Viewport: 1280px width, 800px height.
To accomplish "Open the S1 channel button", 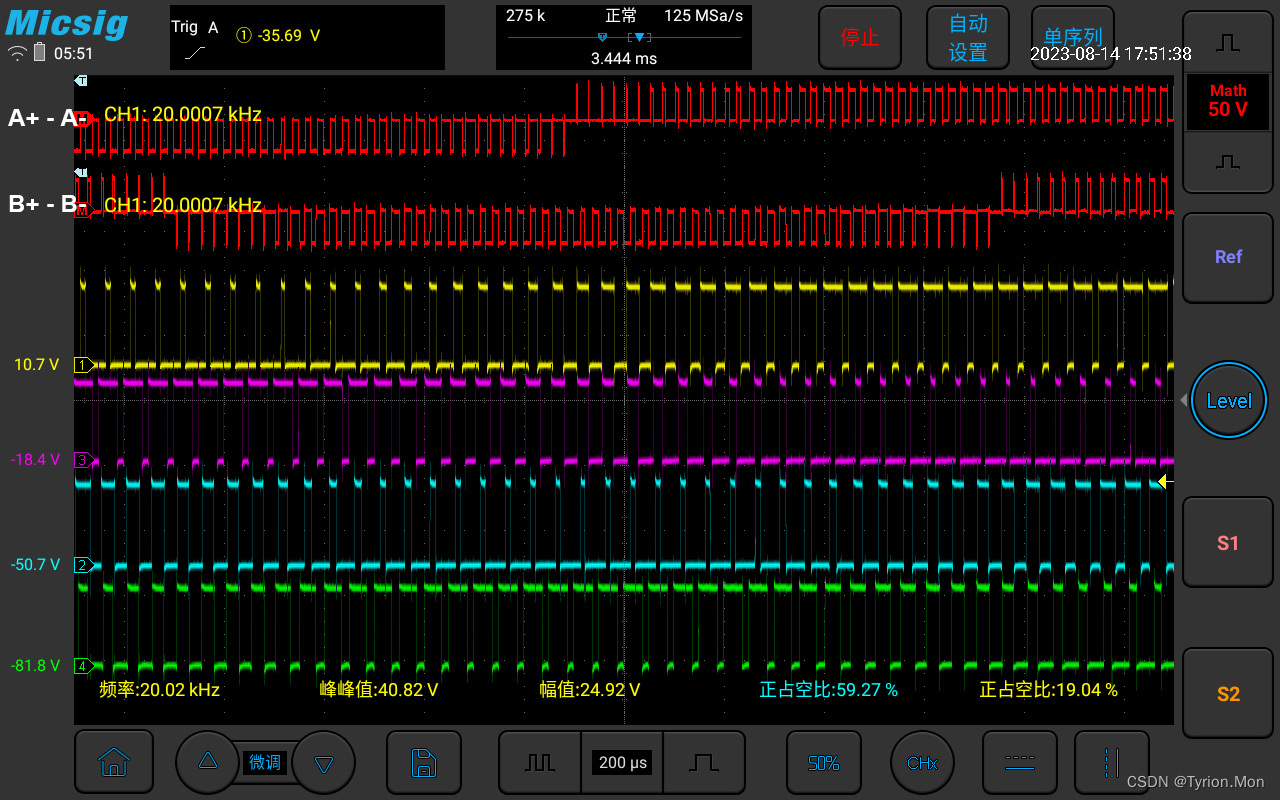I will [1228, 542].
